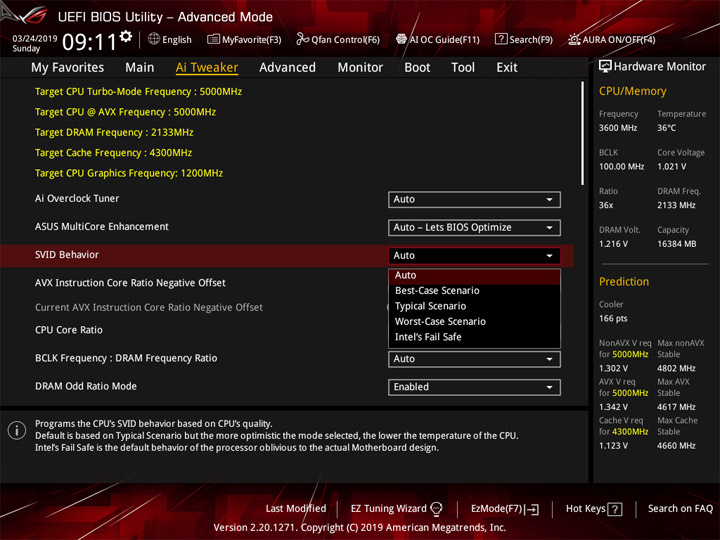Select ASUS MultiCore Enhancement label
Image resolution: width=720 pixels, height=540 pixels.
(x=101, y=227)
